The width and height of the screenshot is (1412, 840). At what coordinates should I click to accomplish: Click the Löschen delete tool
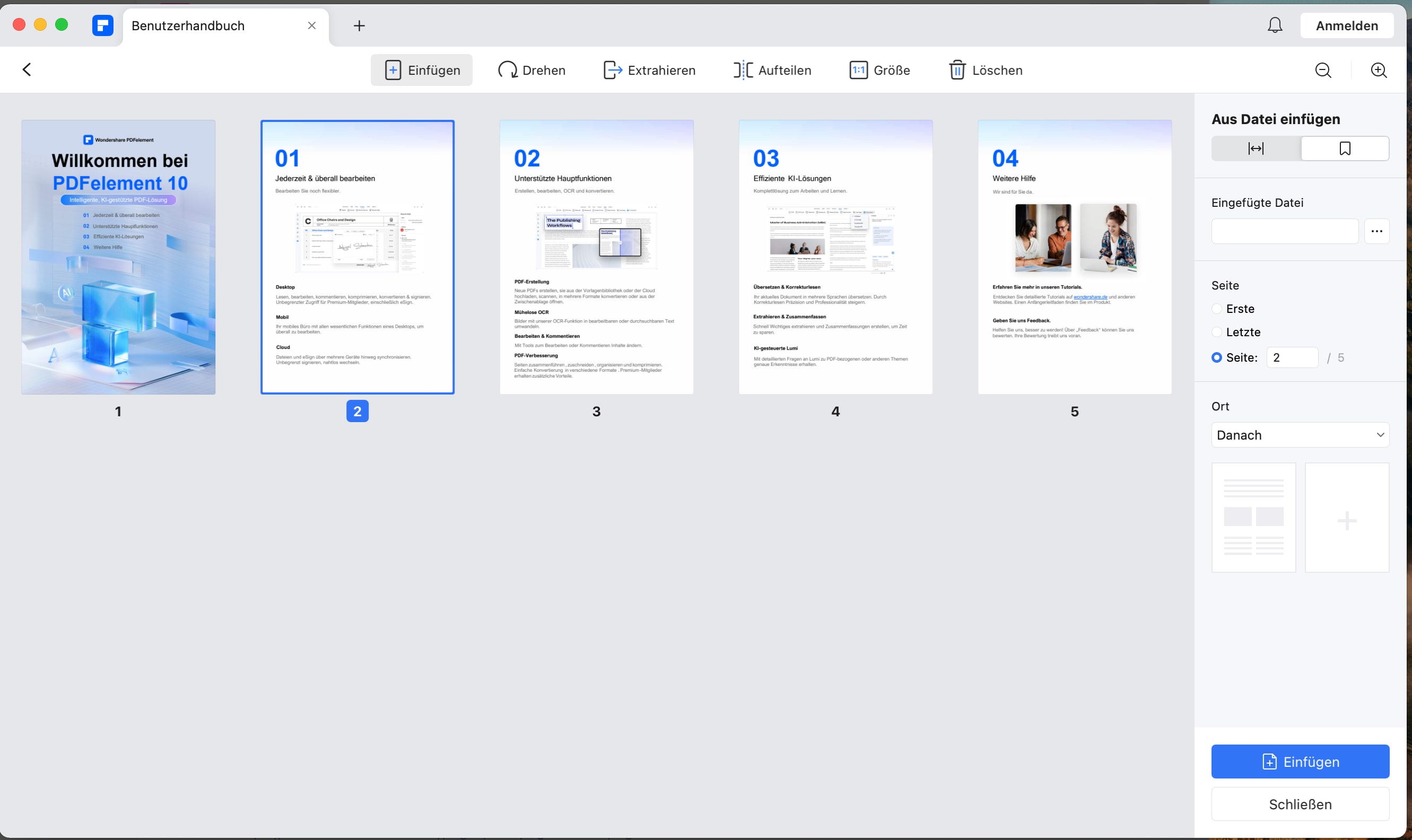(986, 70)
